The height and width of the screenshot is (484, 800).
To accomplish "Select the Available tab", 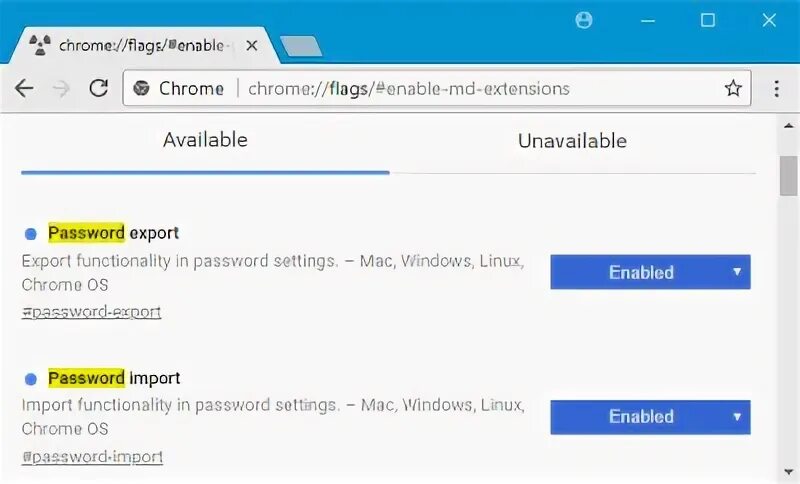I will [x=205, y=141].
